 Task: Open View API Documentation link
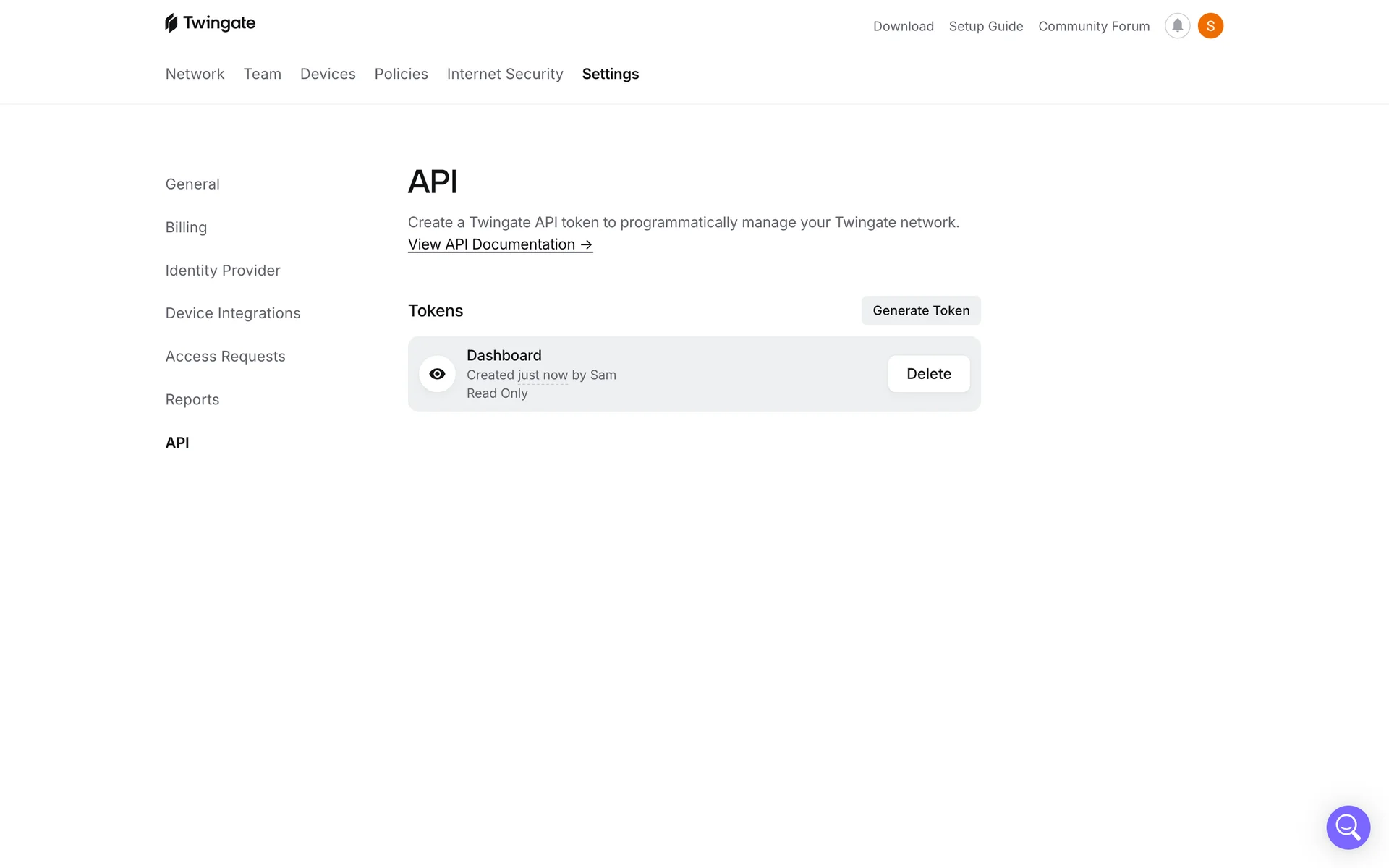(x=500, y=244)
